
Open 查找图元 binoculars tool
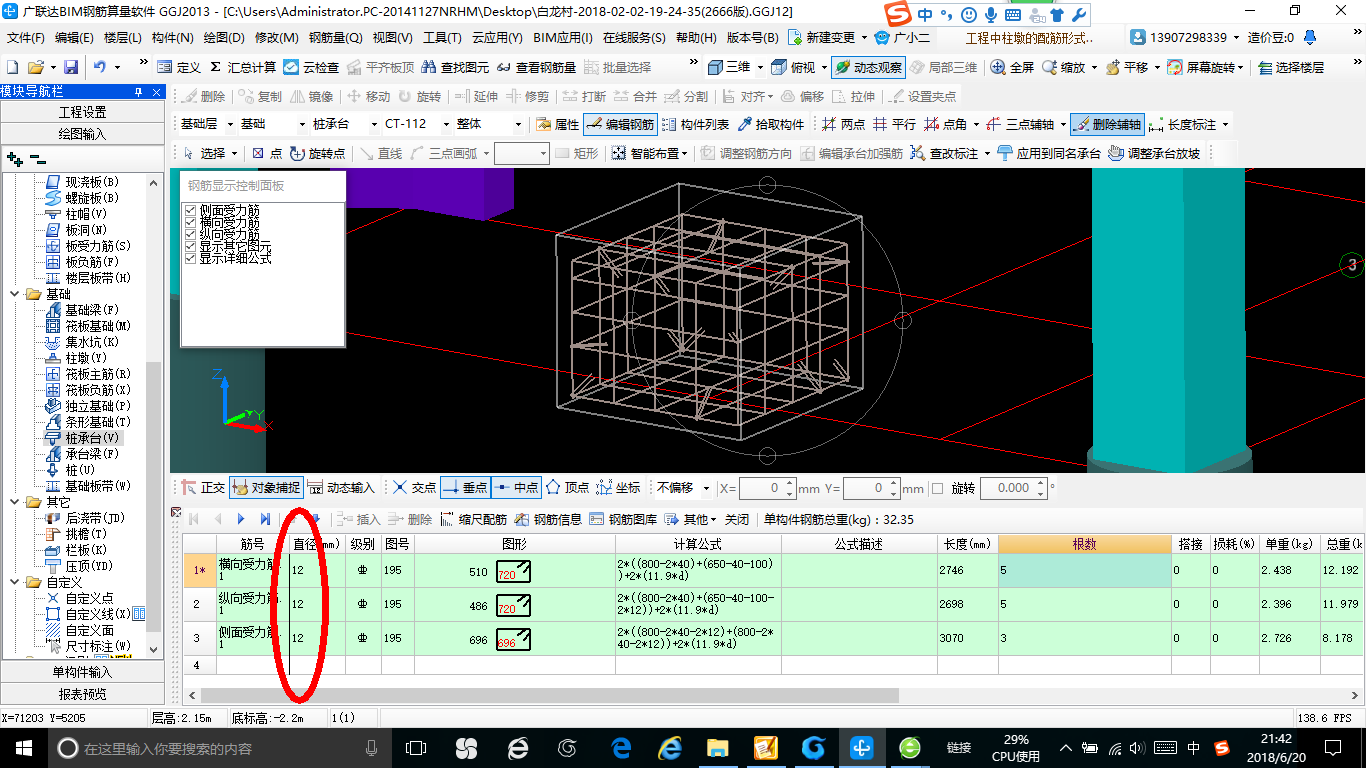[x=455, y=67]
